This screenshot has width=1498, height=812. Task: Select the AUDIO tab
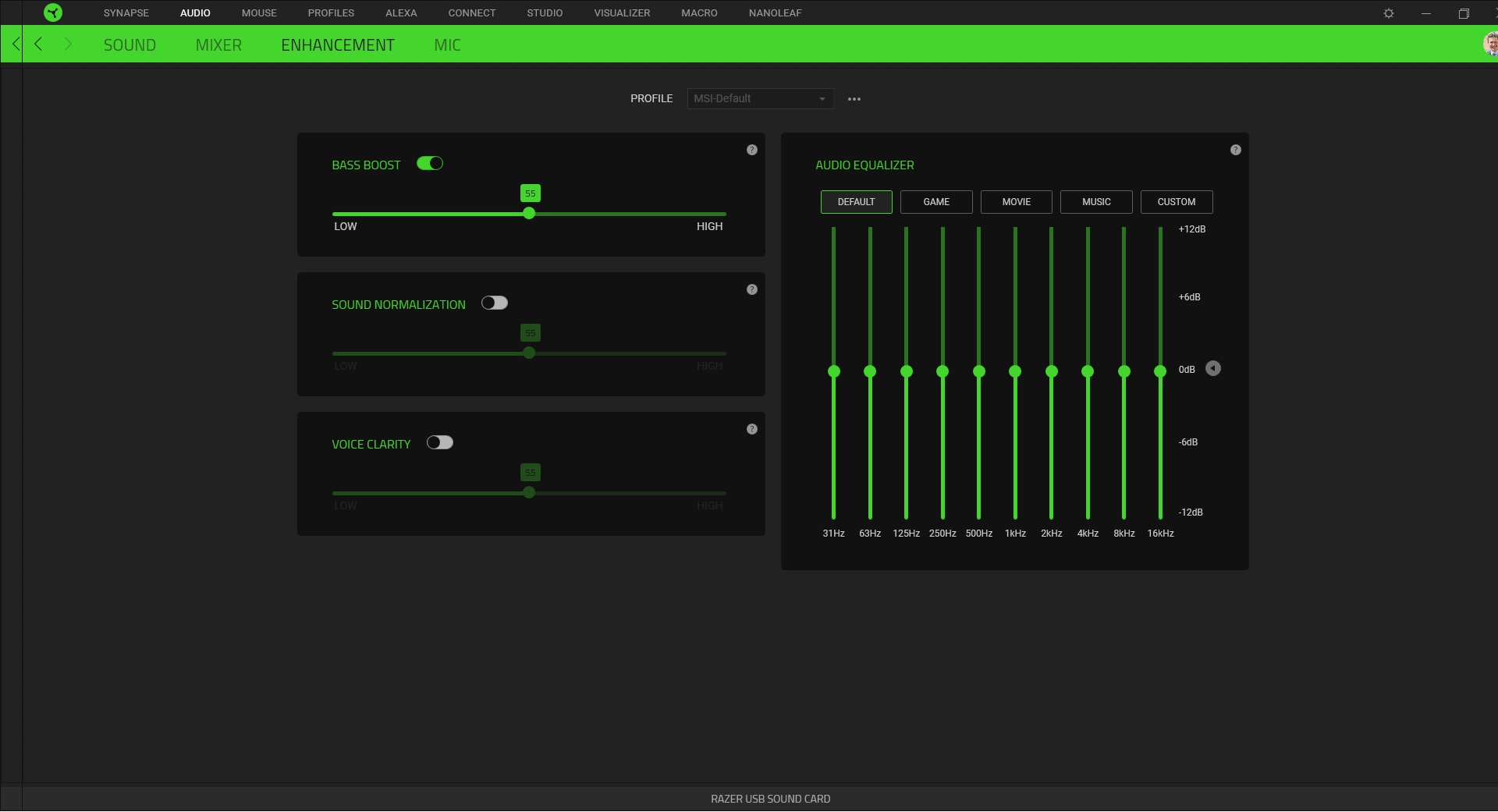click(x=195, y=13)
